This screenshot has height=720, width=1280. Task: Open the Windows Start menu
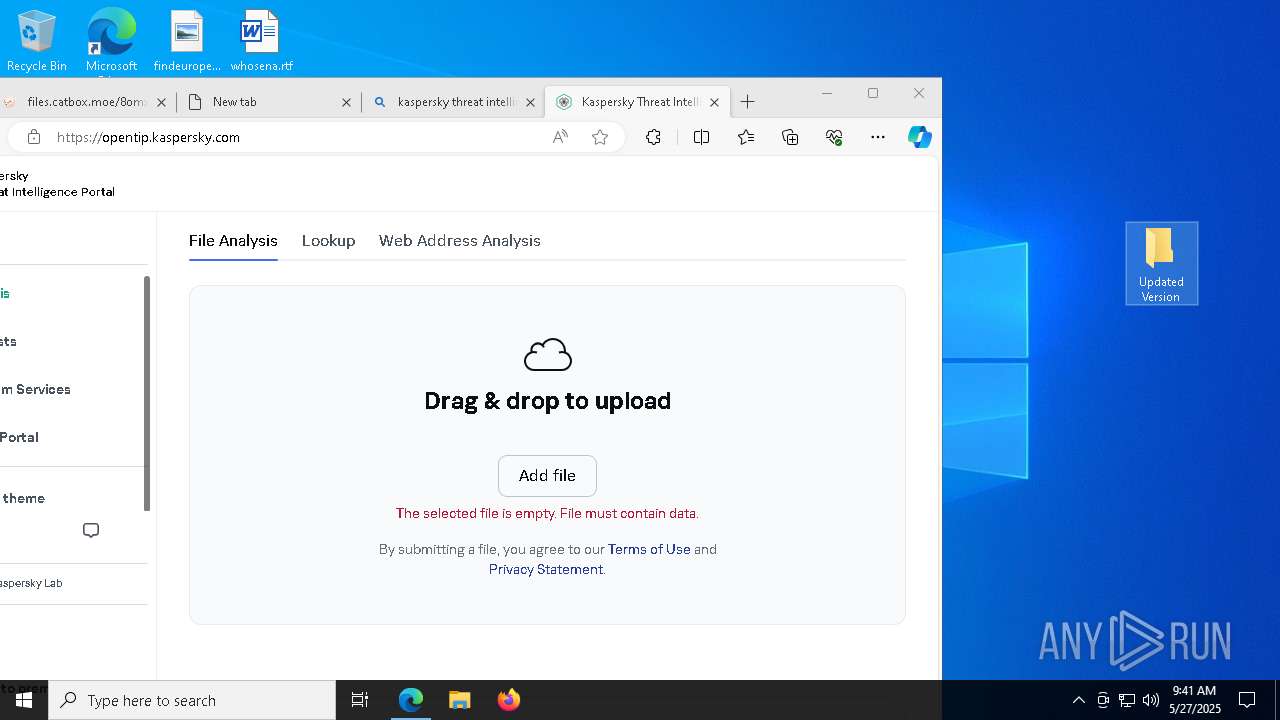pos(24,700)
